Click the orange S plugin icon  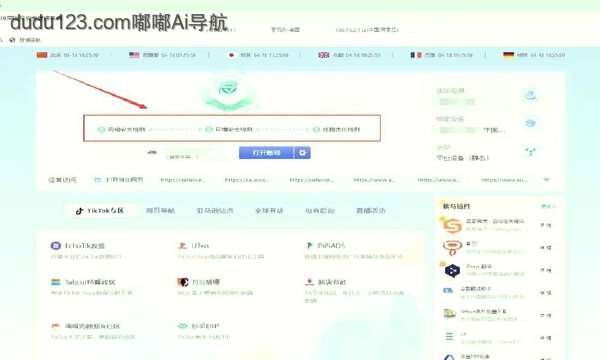tap(452, 225)
